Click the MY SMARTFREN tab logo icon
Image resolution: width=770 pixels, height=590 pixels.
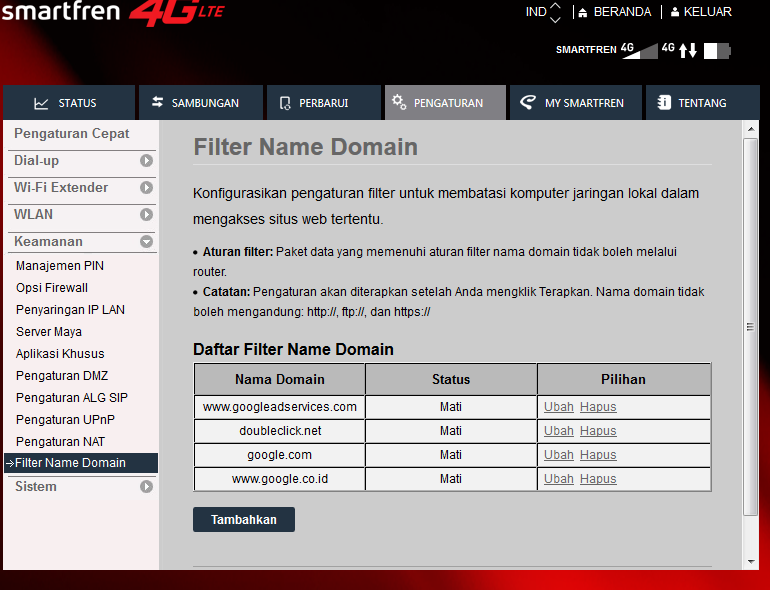click(x=528, y=102)
